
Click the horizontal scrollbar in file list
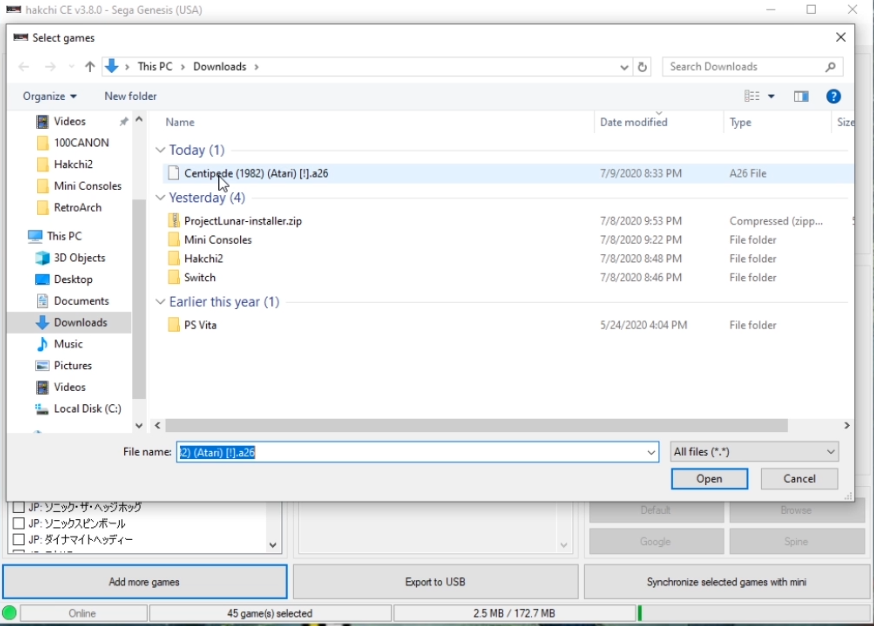coord(477,425)
